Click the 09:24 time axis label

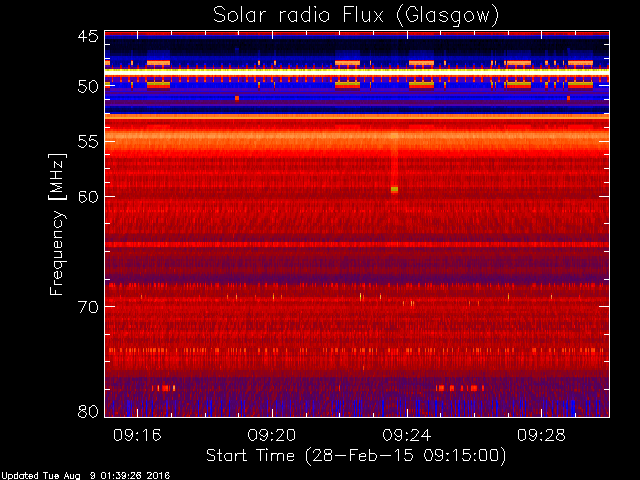[407, 436]
